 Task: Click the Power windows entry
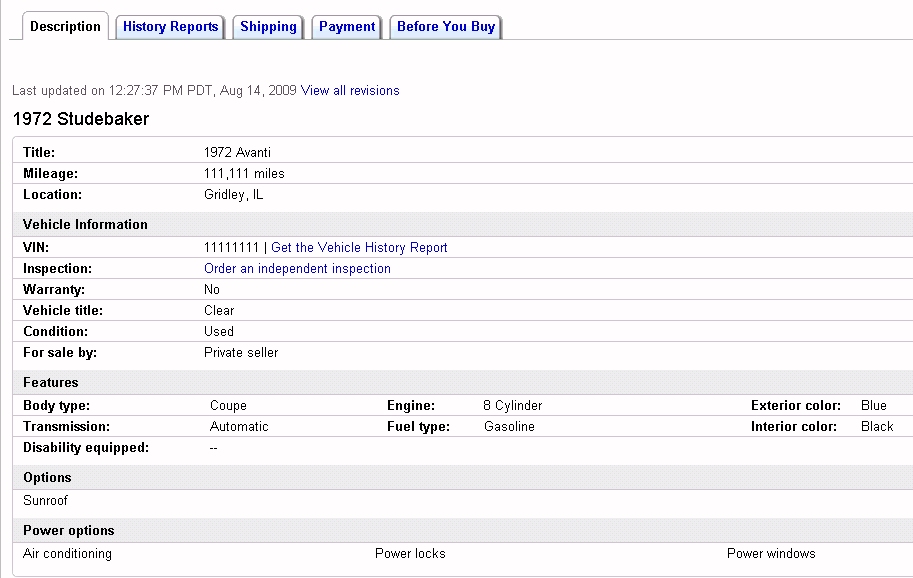771,554
